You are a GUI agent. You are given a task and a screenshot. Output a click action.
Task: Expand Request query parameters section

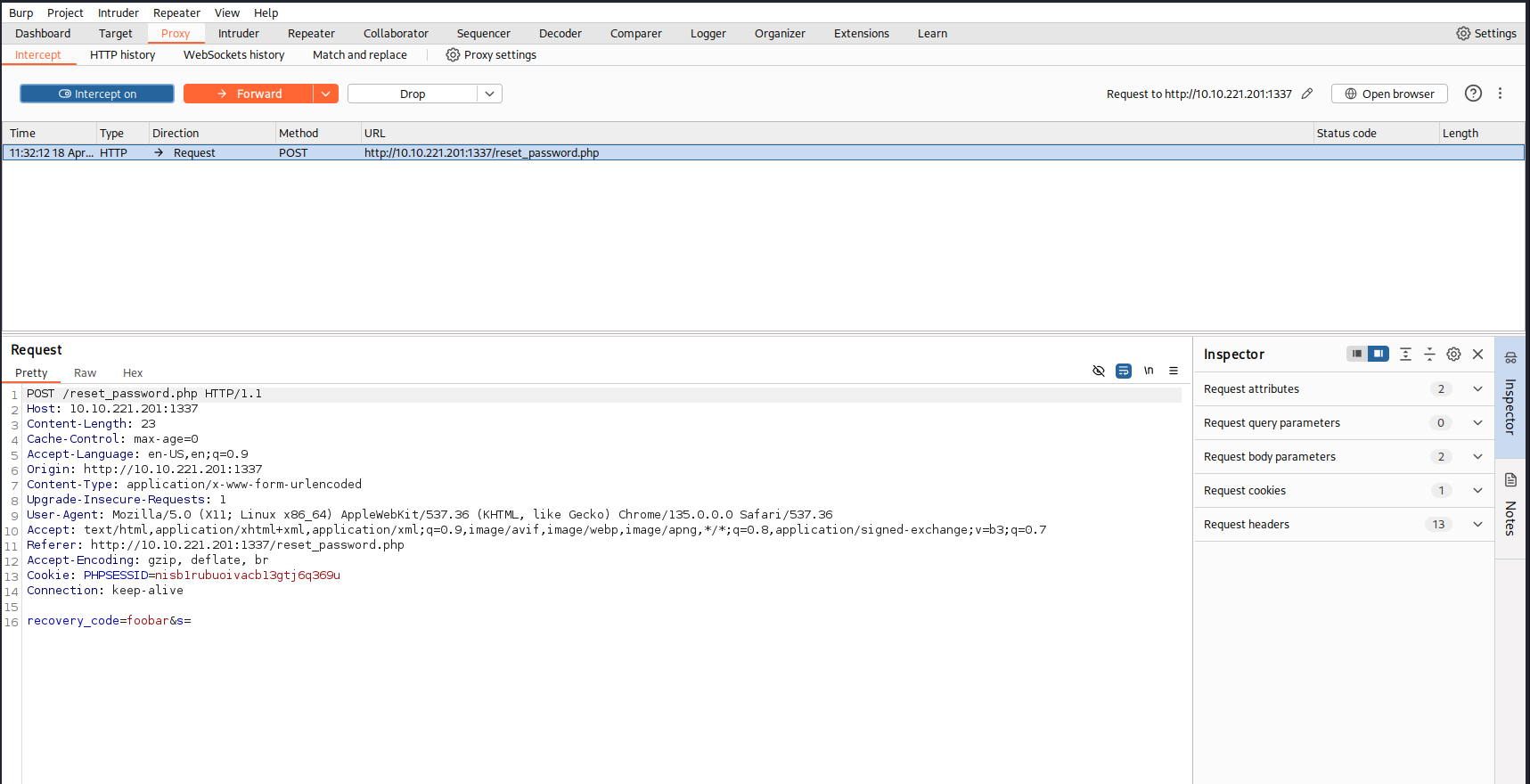[x=1344, y=422]
